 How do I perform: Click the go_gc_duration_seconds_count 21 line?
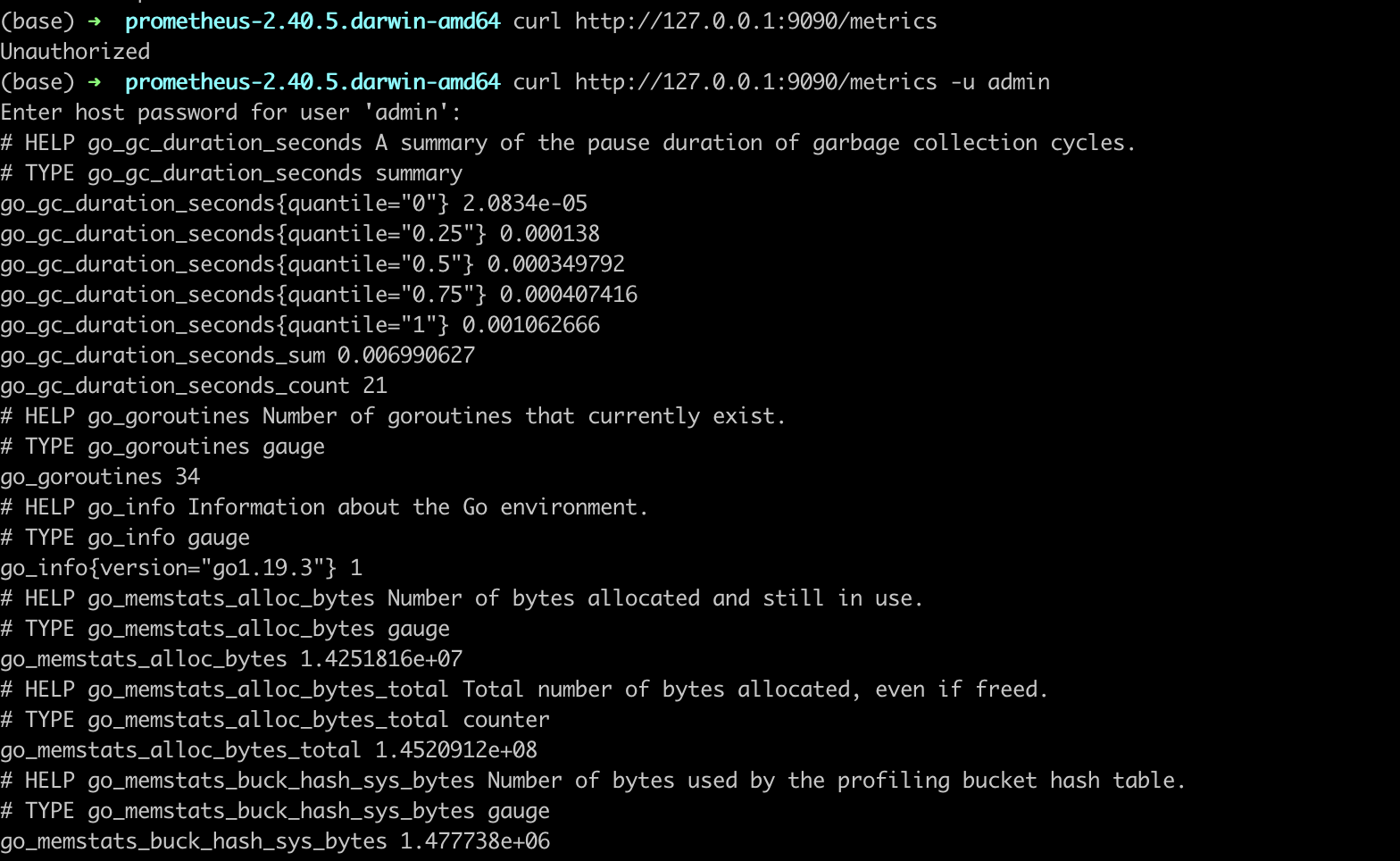pos(194,386)
